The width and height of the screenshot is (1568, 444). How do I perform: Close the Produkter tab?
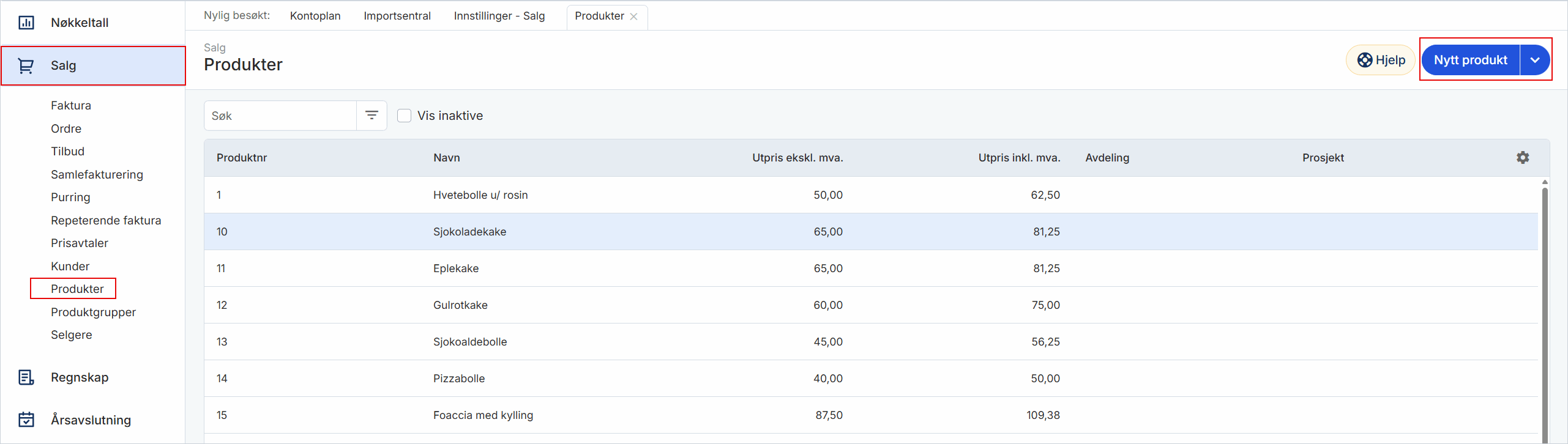pyautogui.click(x=634, y=17)
